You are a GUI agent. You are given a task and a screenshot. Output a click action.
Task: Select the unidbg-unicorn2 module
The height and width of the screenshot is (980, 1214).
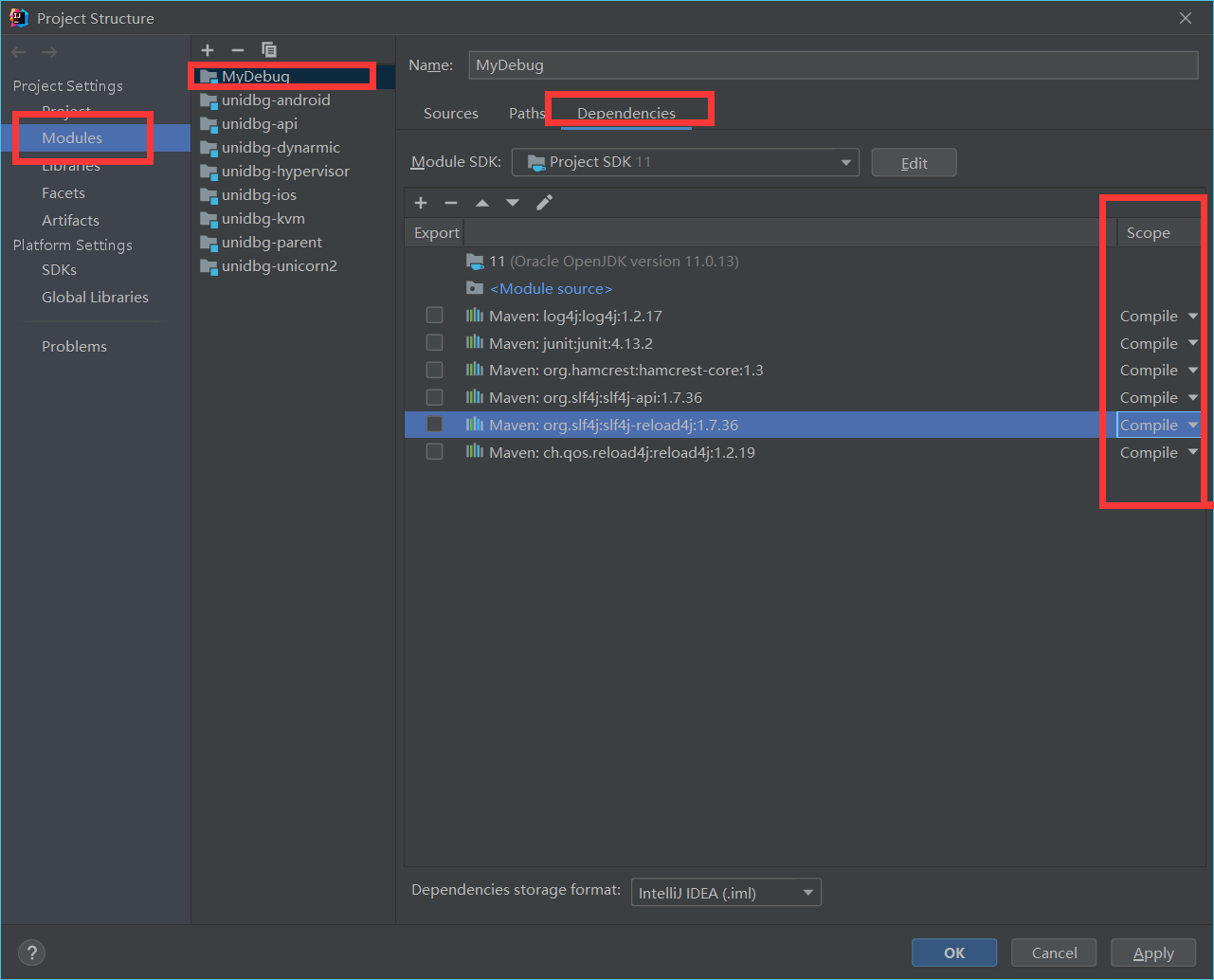coord(293,266)
